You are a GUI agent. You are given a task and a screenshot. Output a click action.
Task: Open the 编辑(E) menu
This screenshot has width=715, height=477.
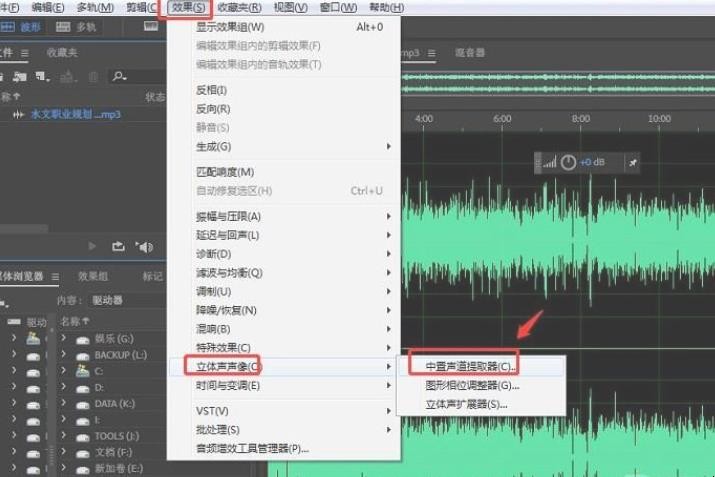click(x=48, y=7)
